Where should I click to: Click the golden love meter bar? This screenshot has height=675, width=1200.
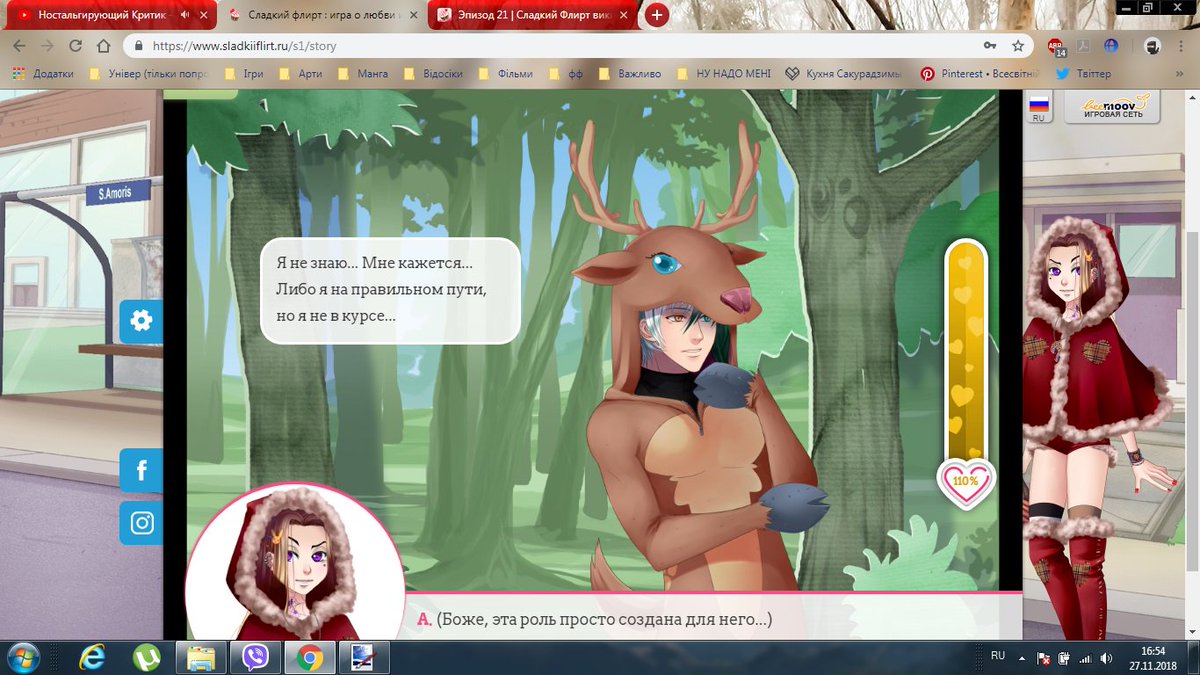[x=965, y=350]
